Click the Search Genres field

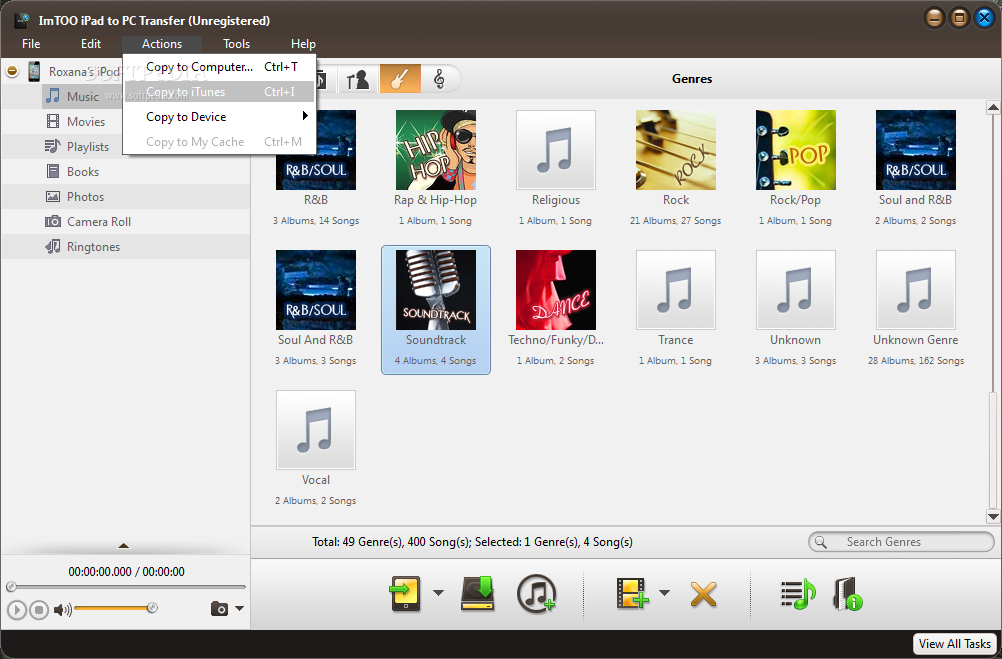[x=901, y=542]
